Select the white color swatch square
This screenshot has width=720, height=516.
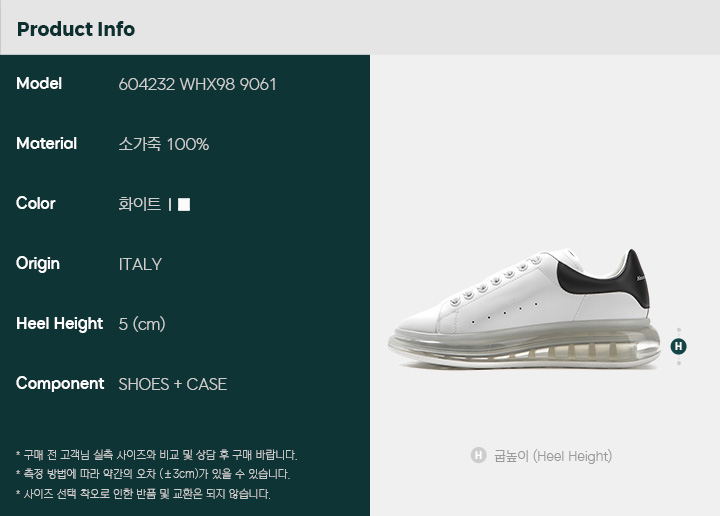(x=184, y=204)
